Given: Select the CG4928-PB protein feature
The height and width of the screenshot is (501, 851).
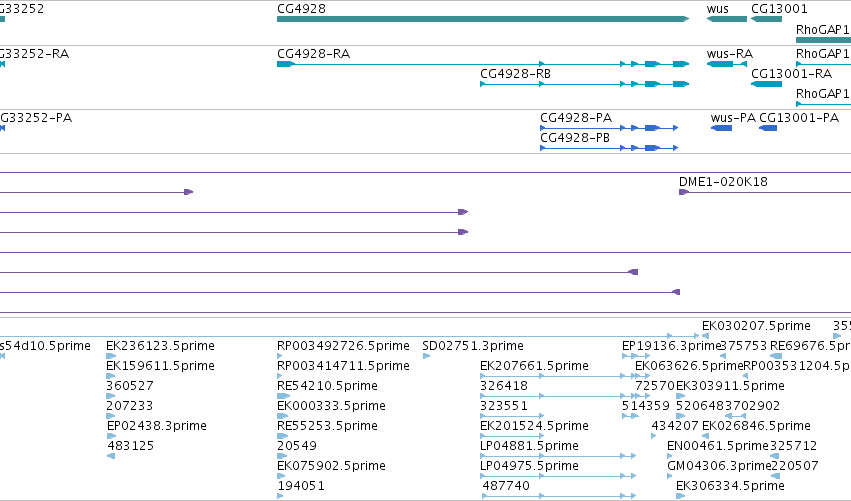Looking at the screenshot, I should pos(609,148).
